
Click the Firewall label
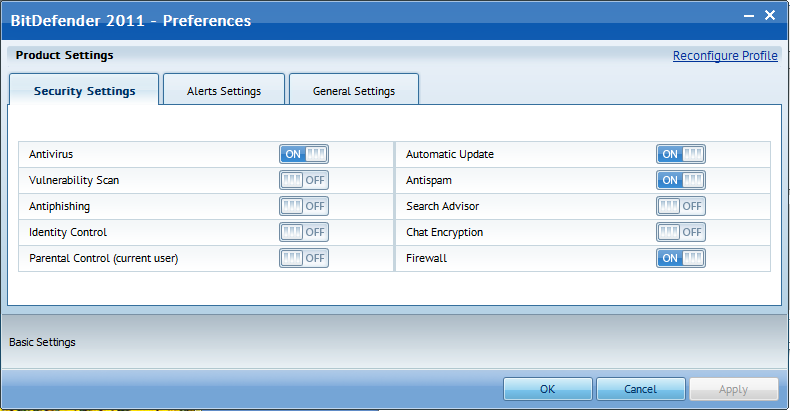point(426,258)
